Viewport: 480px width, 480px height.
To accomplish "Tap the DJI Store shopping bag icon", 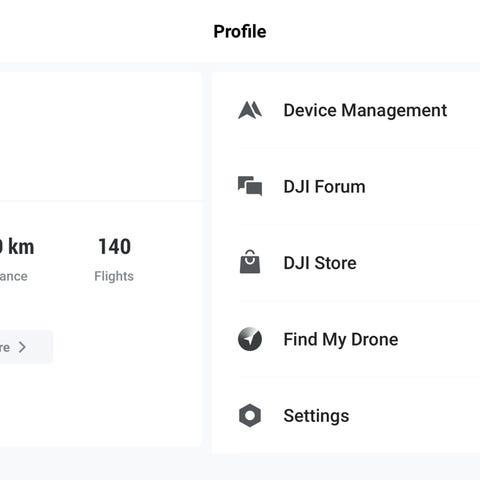I will 250,262.
